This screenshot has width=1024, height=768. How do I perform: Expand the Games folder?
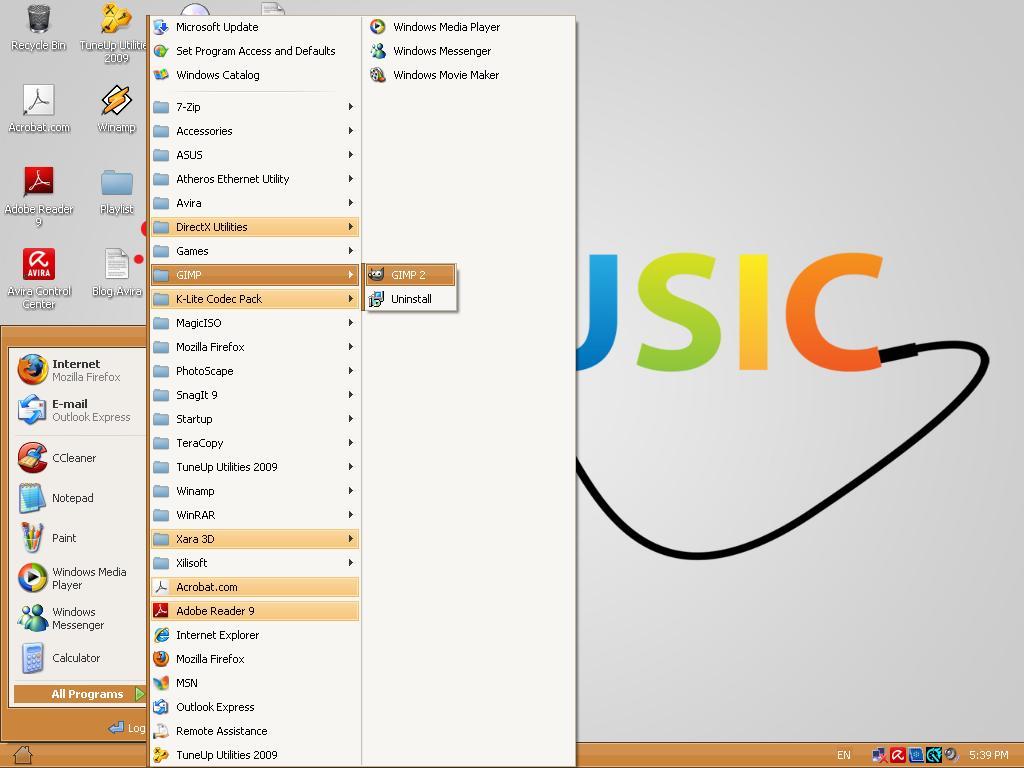[x=255, y=251]
